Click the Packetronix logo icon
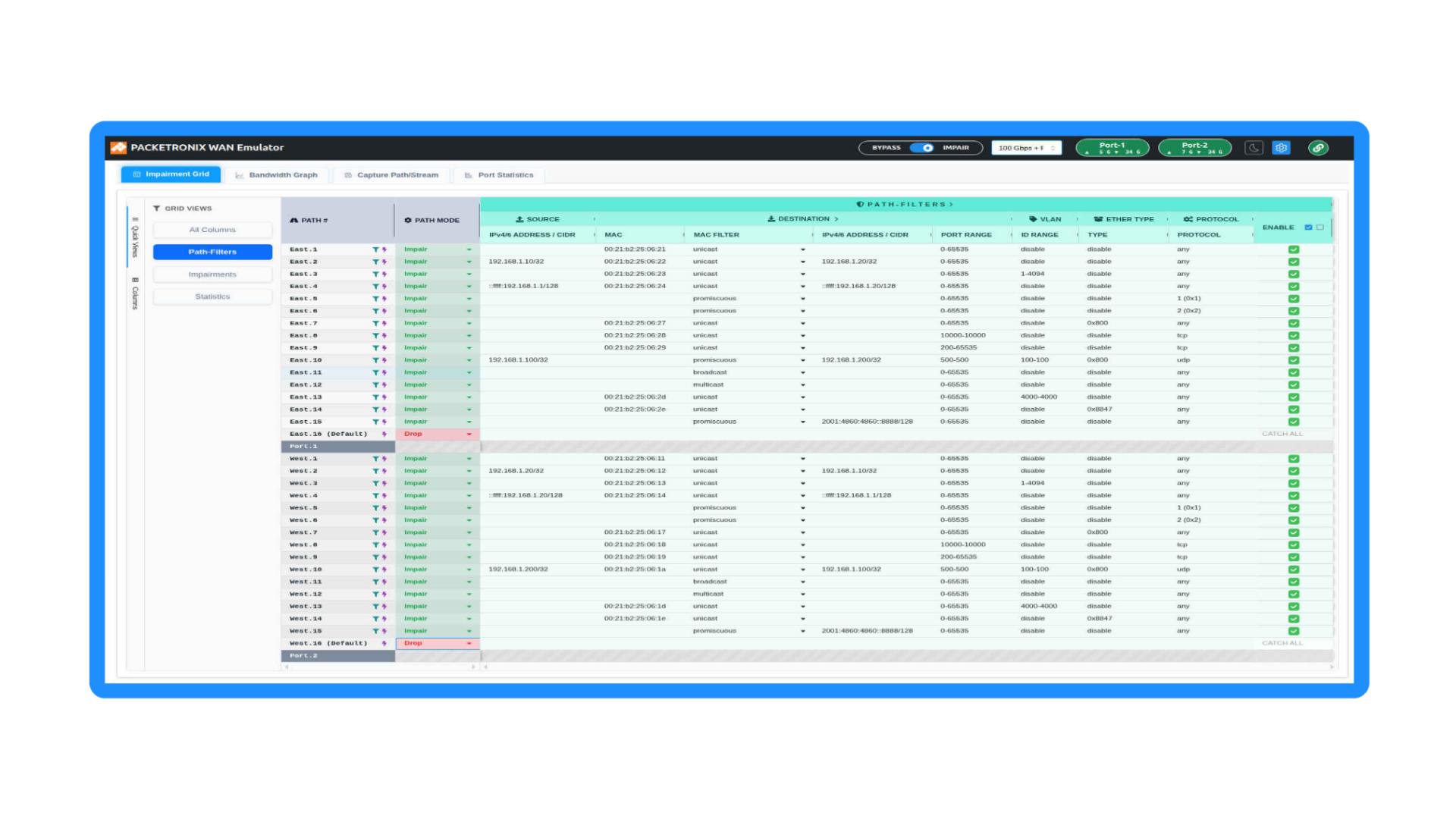This screenshot has width=1456, height=819. 118,147
